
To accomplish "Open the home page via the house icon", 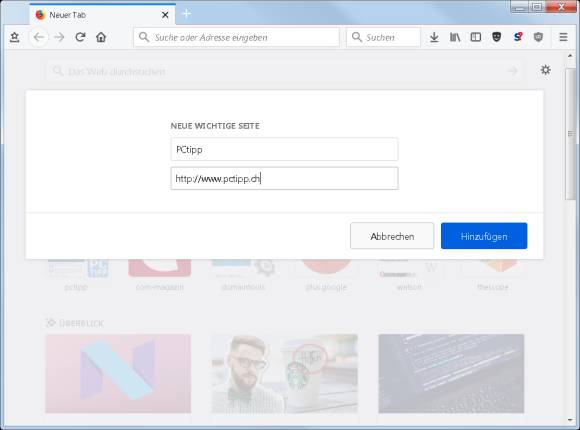I will (101, 37).
